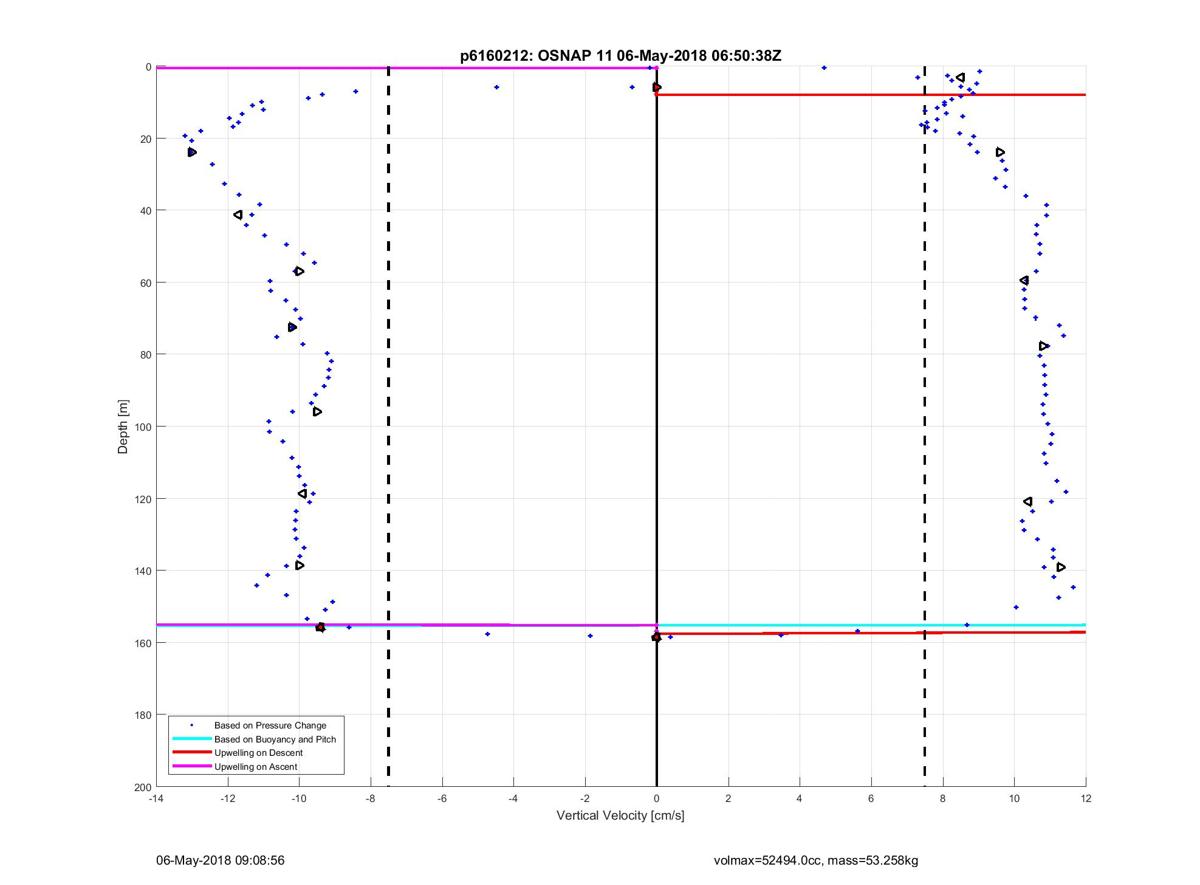
Task: Click the x-axis tick label '-8'
Action: coord(370,798)
